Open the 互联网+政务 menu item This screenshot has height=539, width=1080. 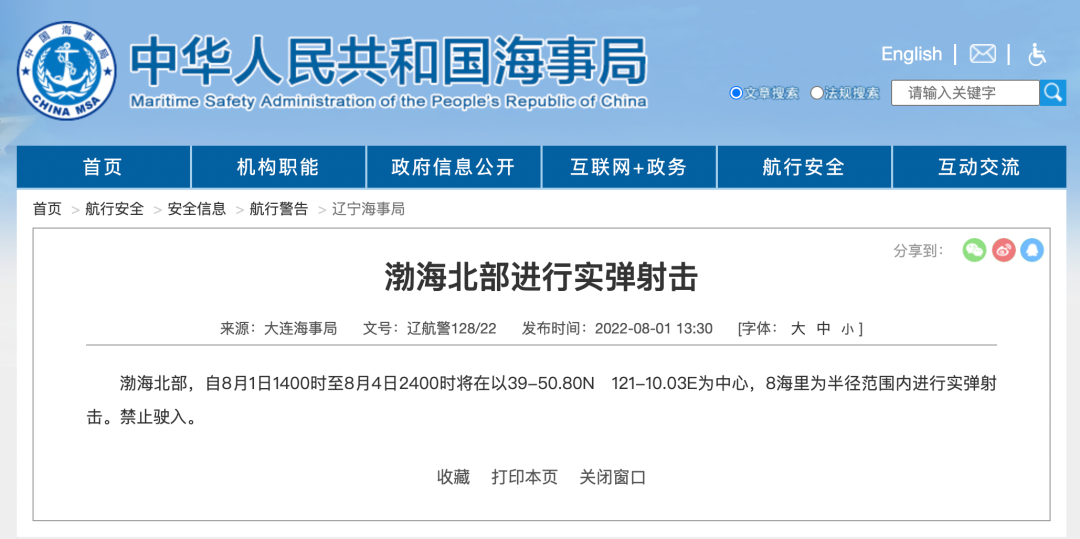629,167
